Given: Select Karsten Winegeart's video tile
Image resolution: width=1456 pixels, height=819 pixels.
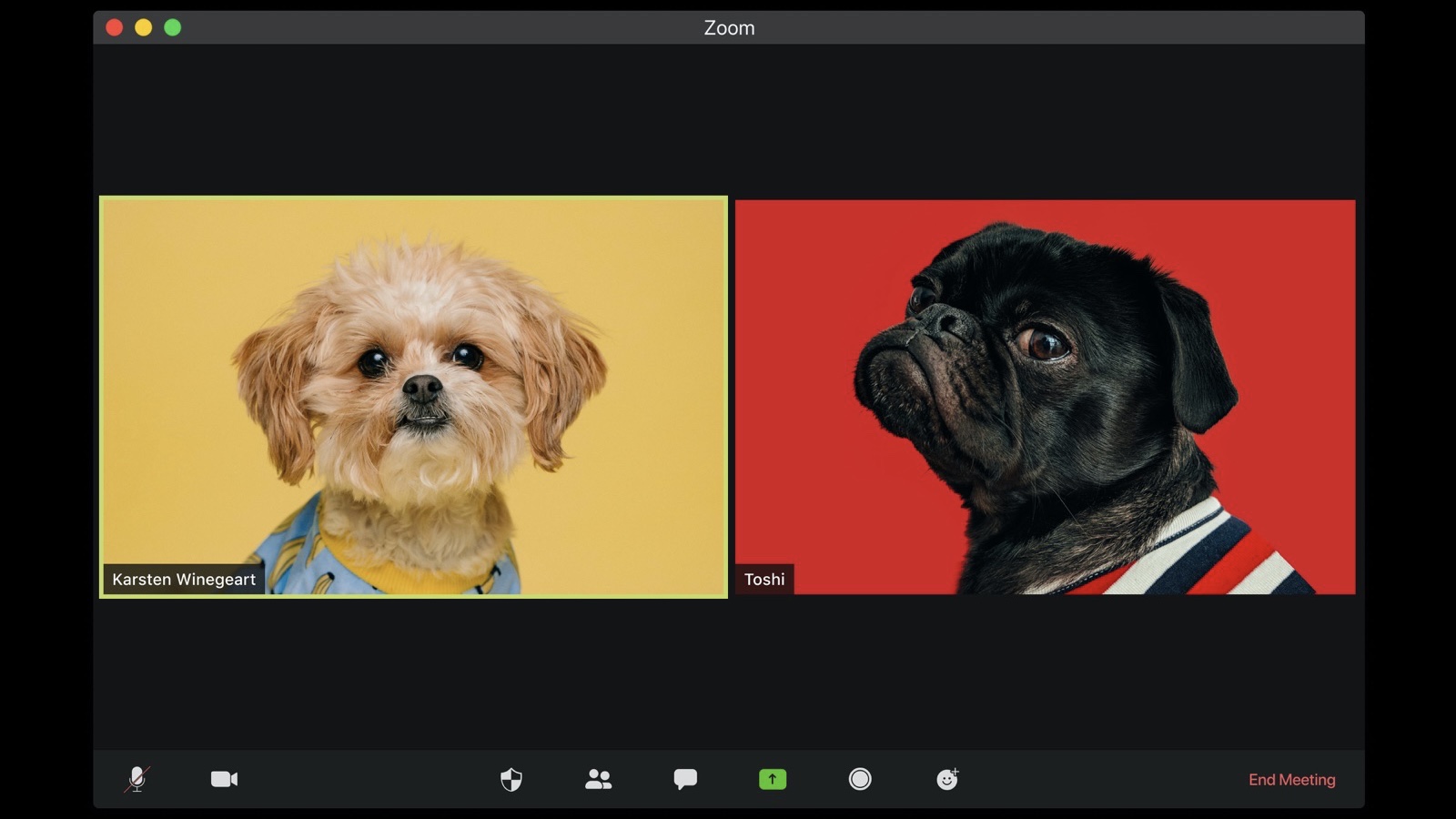Looking at the screenshot, I should click(x=413, y=397).
